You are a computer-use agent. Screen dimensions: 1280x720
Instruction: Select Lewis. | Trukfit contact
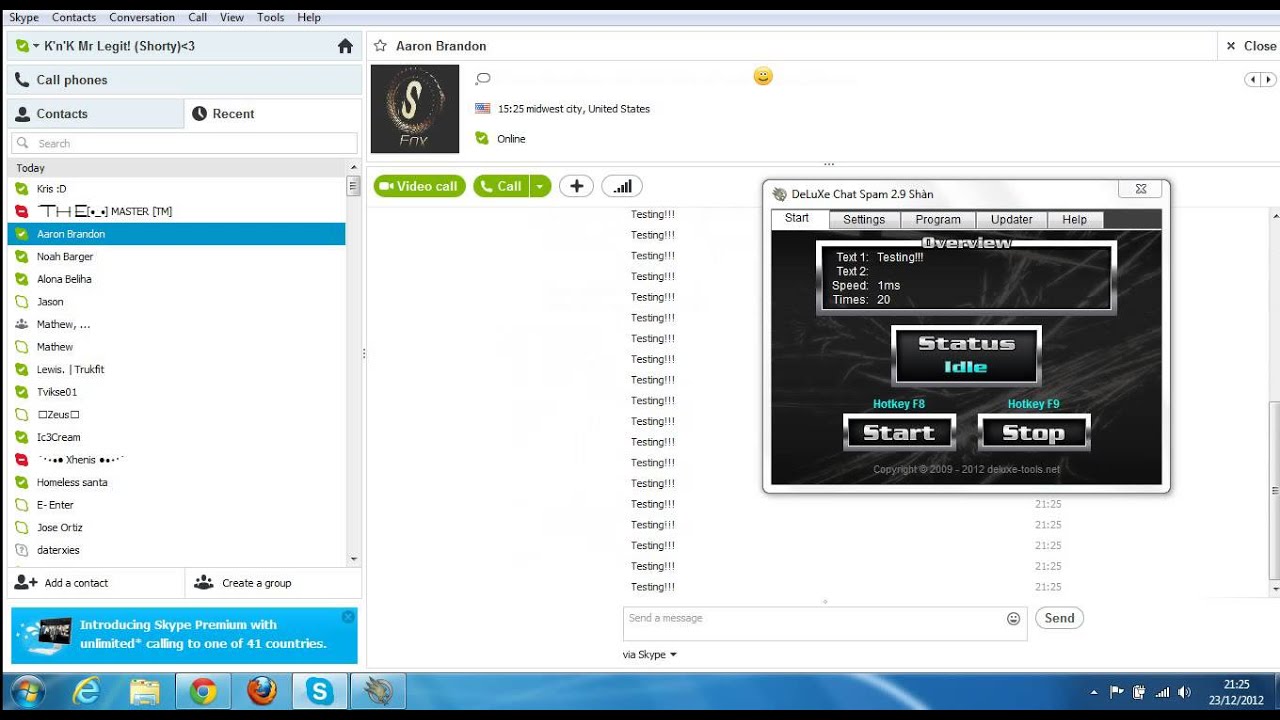177,369
